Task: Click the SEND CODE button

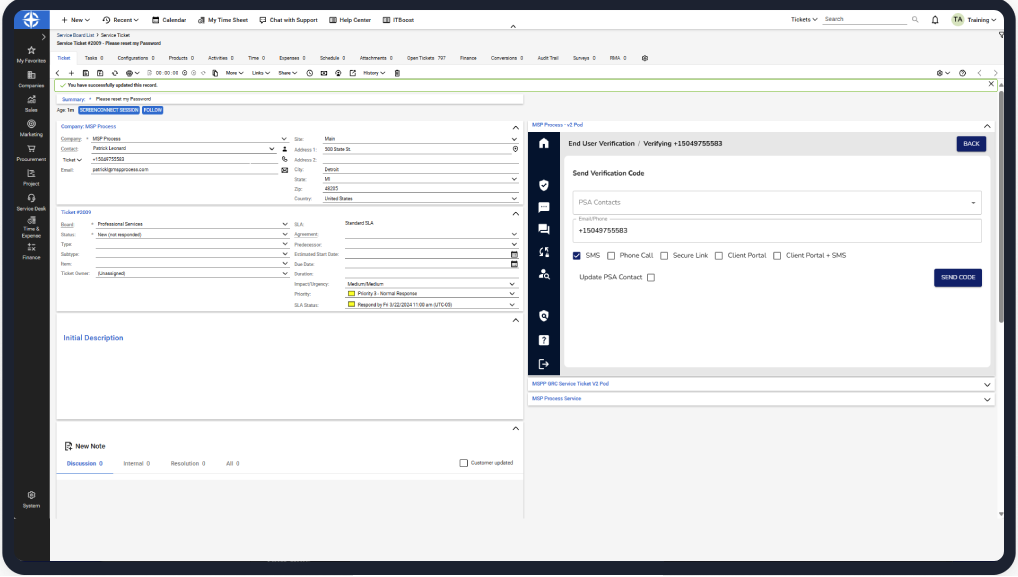Action: tap(957, 277)
